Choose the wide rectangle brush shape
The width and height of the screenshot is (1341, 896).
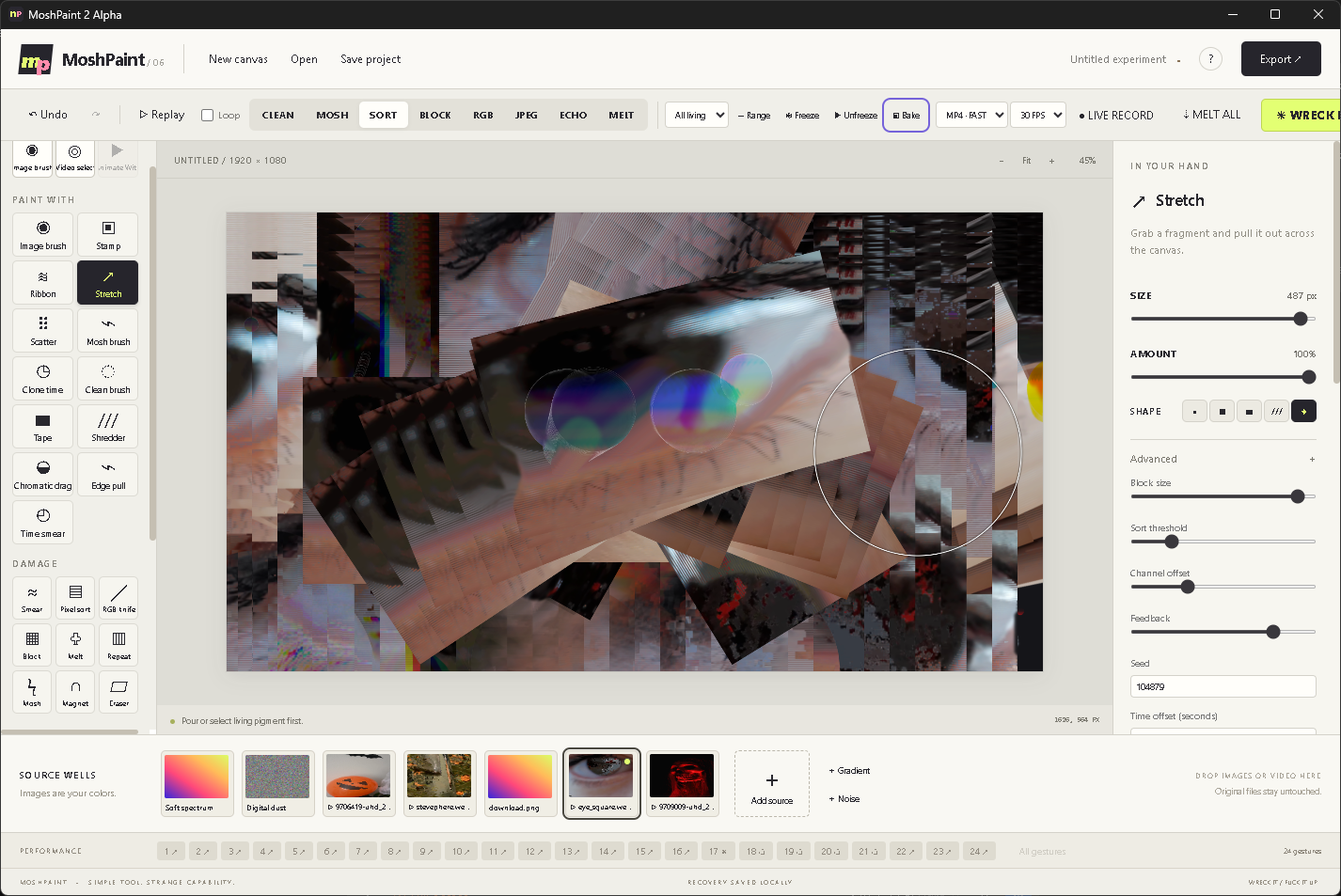[1249, 412]
